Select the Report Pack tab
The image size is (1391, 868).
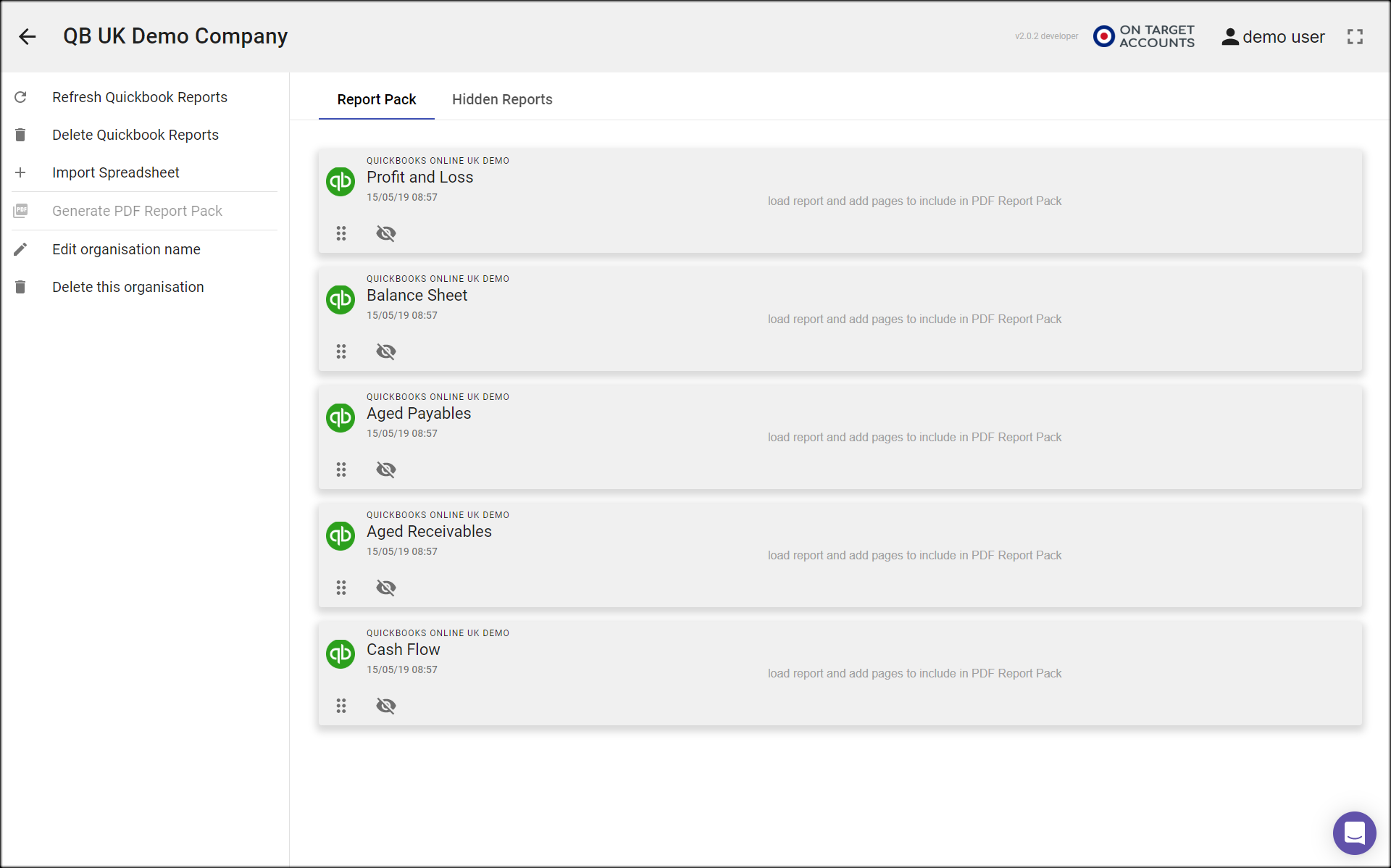coord(377,99)
